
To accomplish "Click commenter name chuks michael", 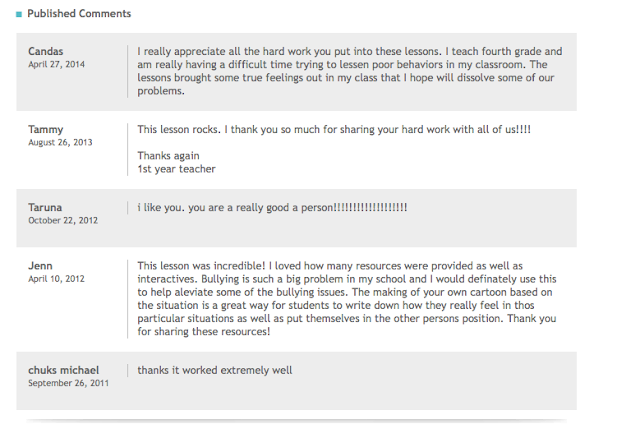I will 63,370.
